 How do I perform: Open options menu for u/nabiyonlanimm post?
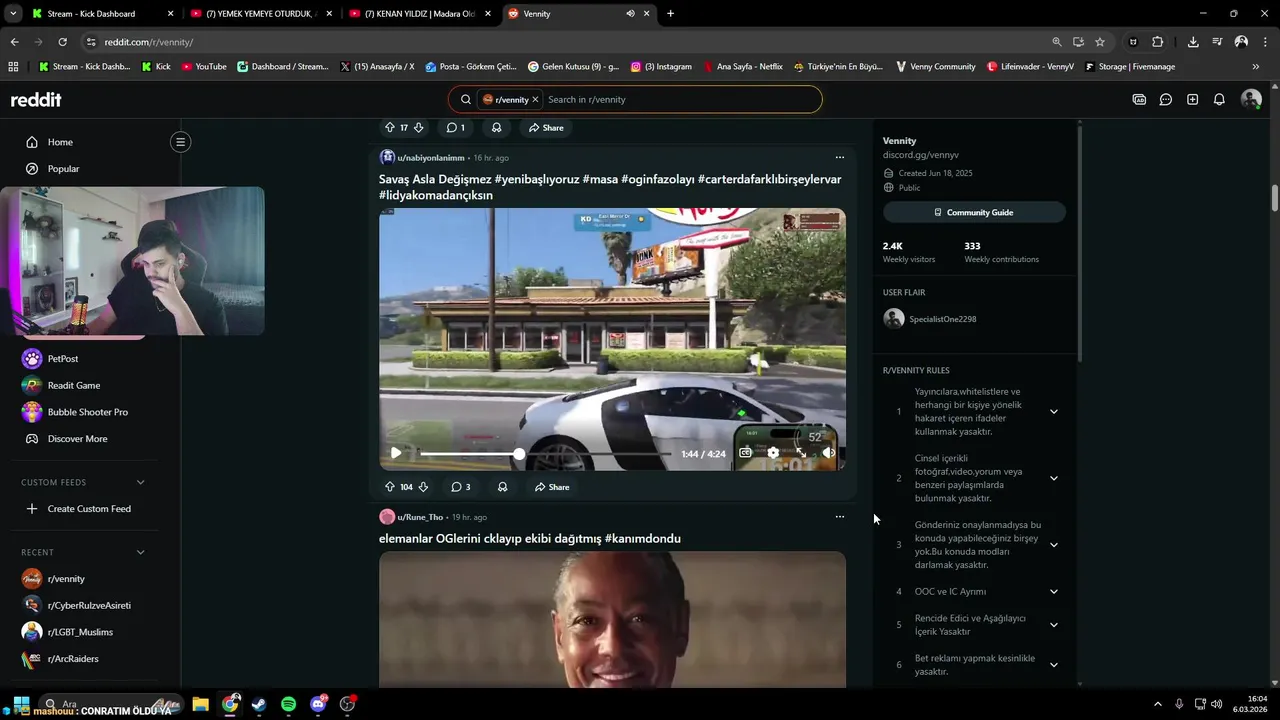(840, 157)
